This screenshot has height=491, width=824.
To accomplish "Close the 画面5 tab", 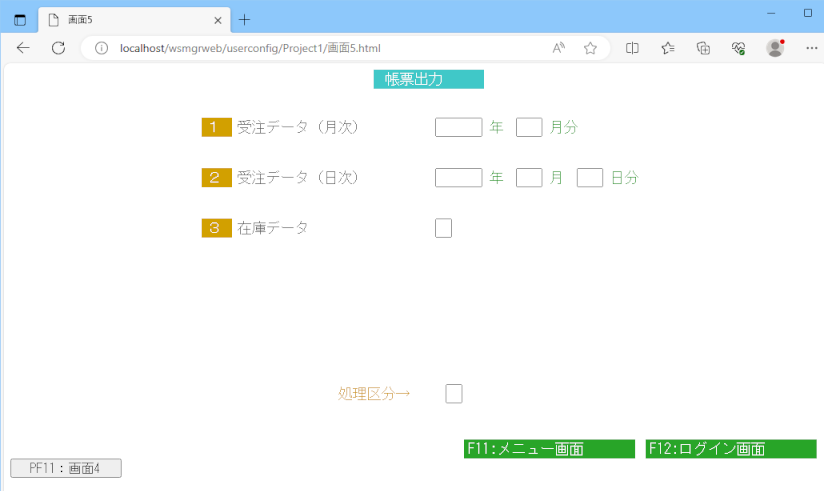I will tap(218, 21).
